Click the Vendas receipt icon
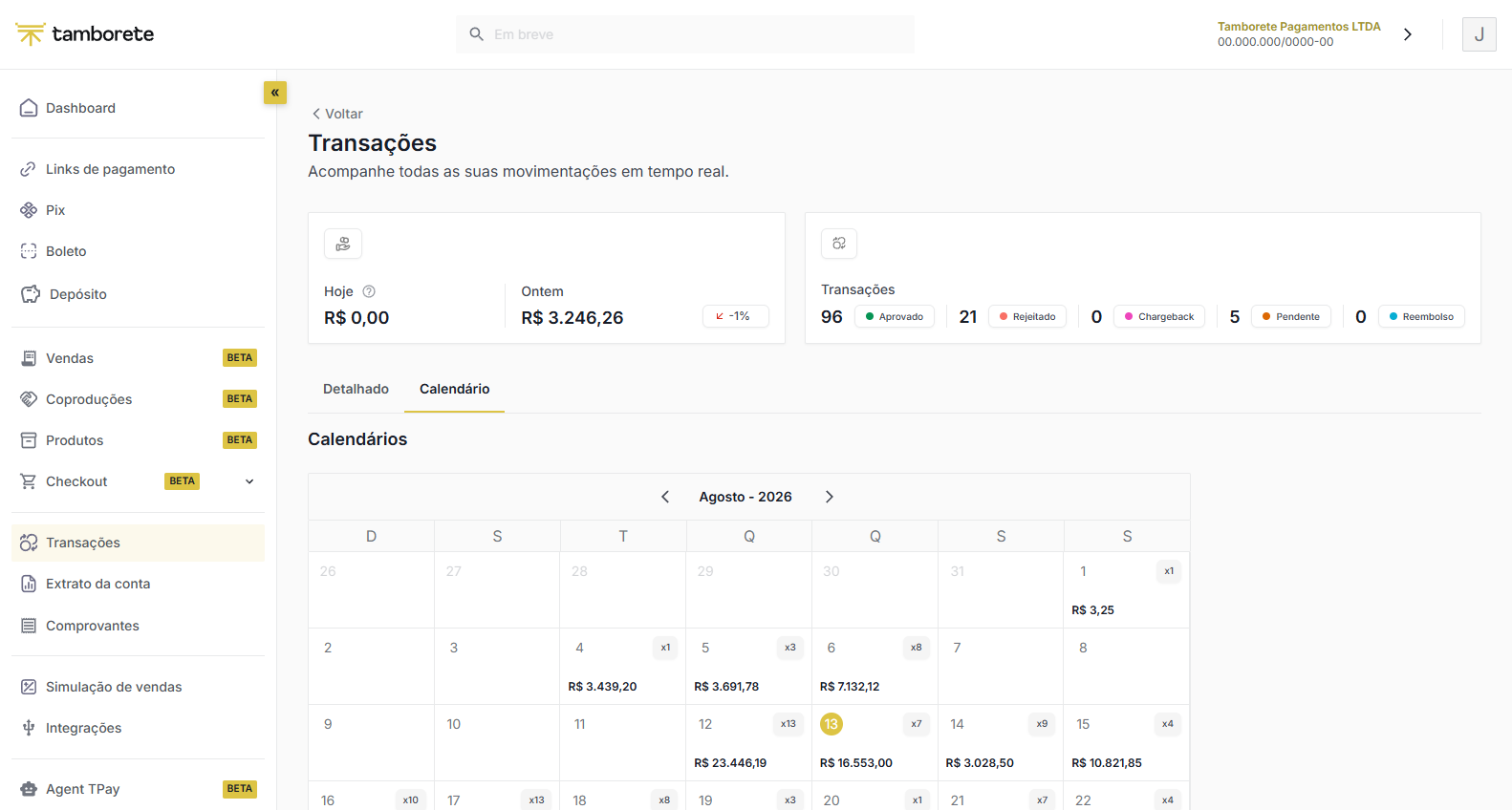This screenshot has width=1512, height=810. coord(29,358)
